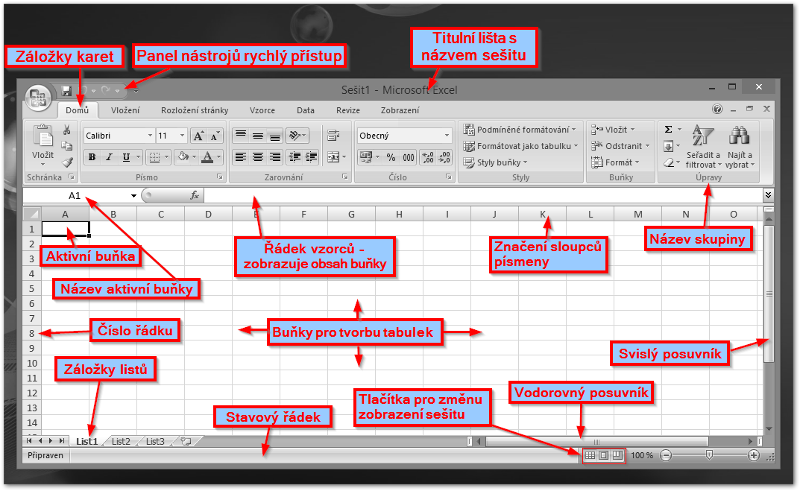Apply percent style to the cell

(391, 157)
